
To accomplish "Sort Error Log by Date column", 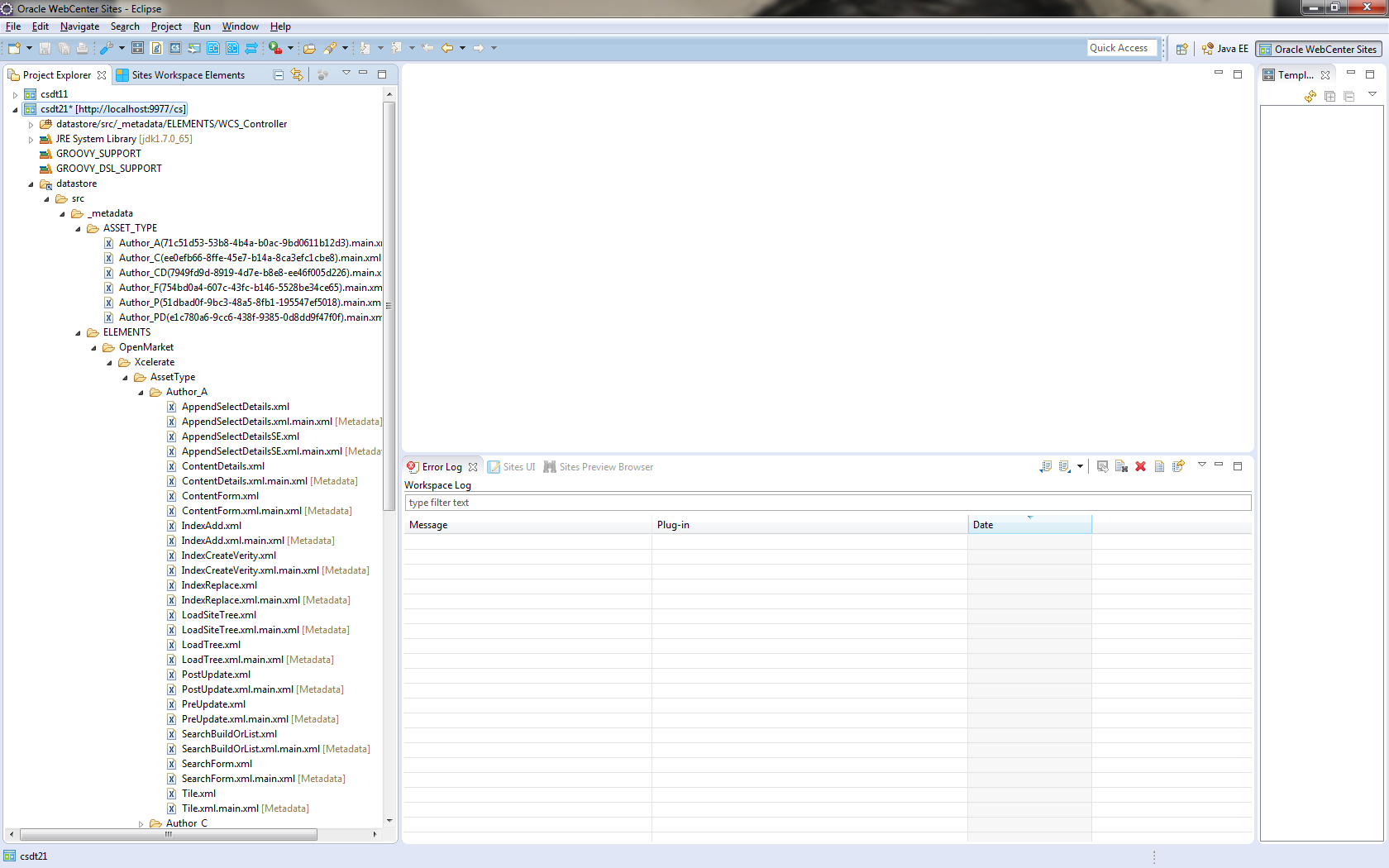I will [1029, 525].
